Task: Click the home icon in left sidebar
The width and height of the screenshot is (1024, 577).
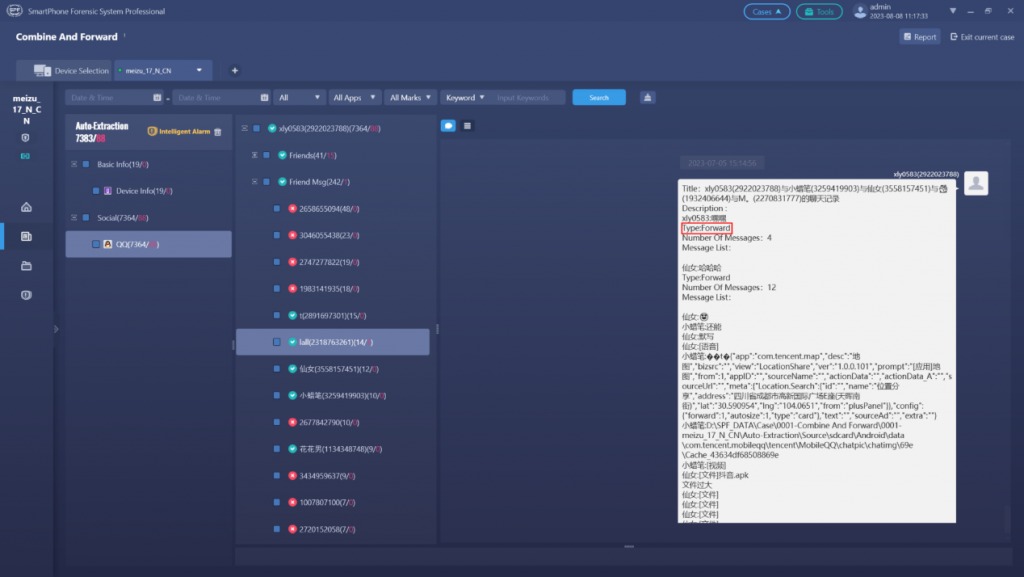Action: tap(26, 207)
